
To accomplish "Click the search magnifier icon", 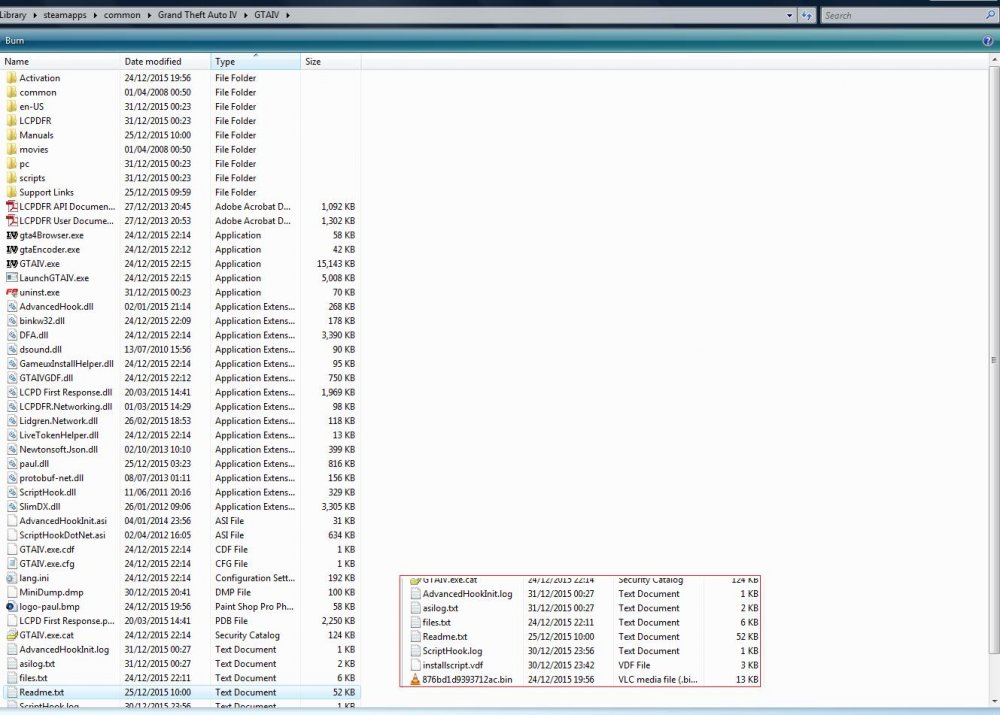I will [x=990, y=15].
